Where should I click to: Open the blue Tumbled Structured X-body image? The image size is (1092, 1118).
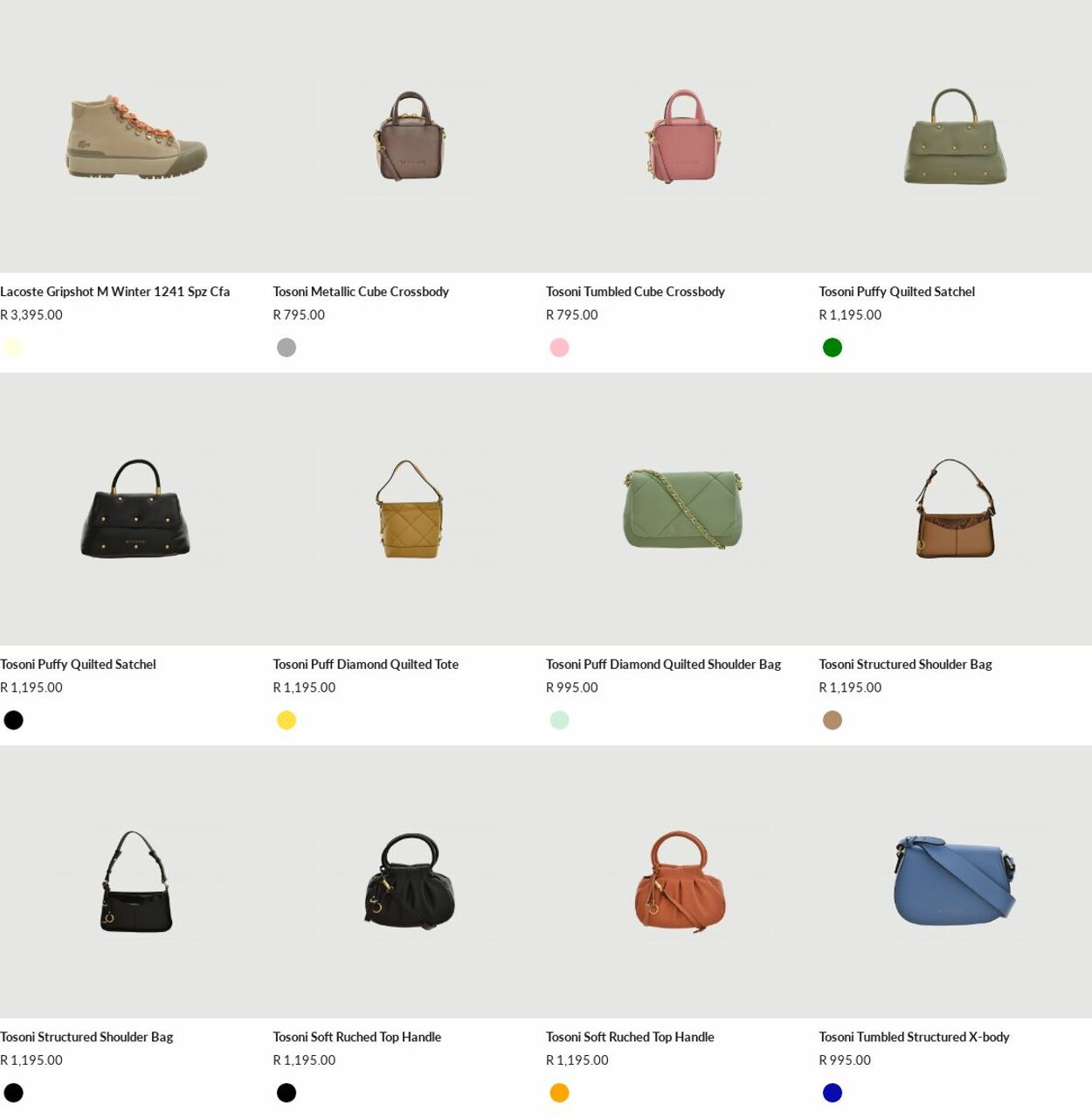coord(955,882)
